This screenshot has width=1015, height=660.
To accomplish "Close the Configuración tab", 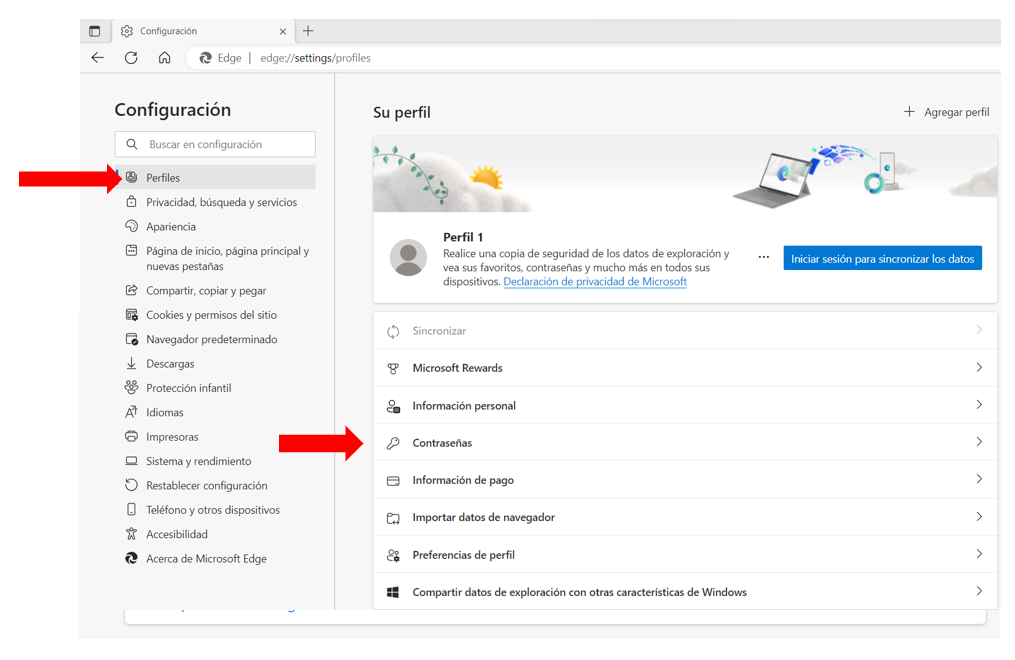I will coord(283,31).
